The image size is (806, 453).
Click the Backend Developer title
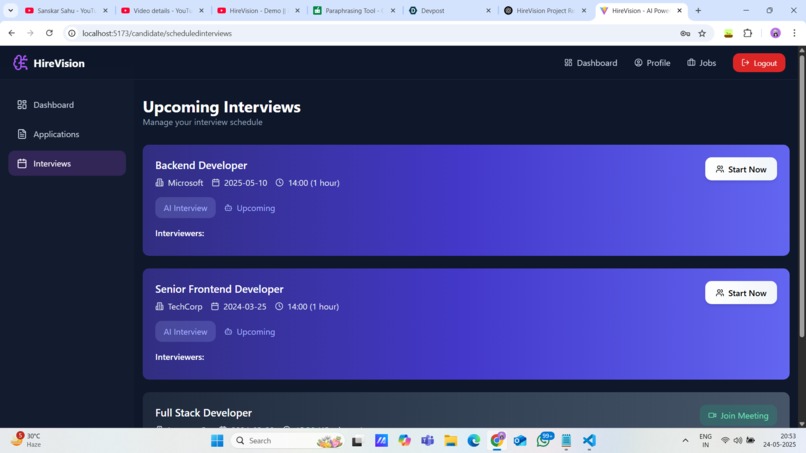(201, 165)
